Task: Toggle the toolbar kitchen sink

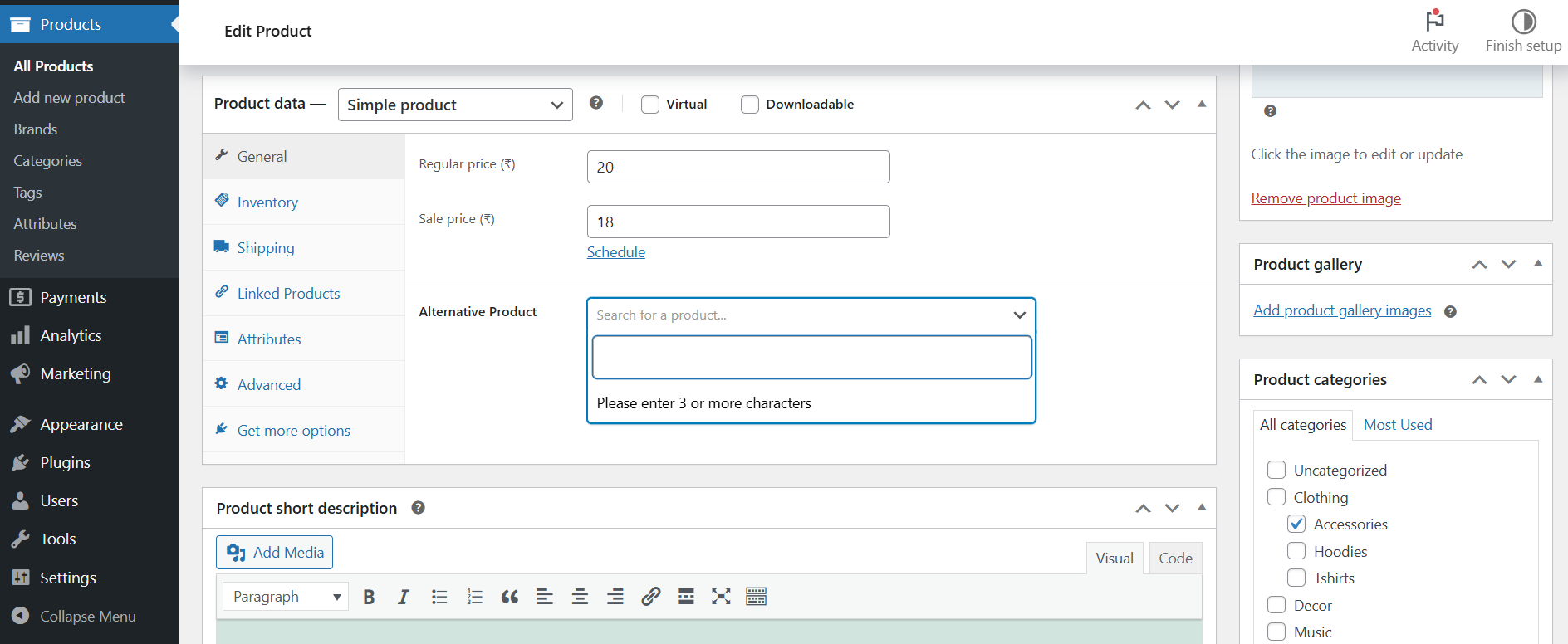Action: 756,597
